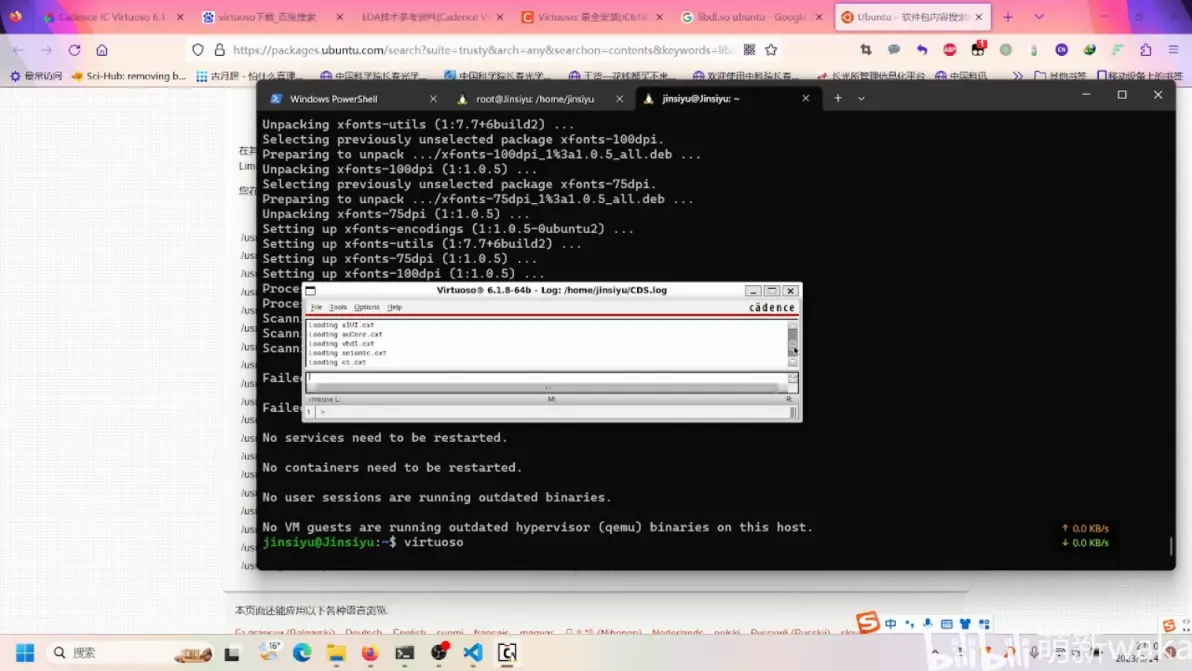Image resolution: width=1192 pixels, height=671 pixels.
Task: Go to the Firefox home page
Action: (102, 50)
